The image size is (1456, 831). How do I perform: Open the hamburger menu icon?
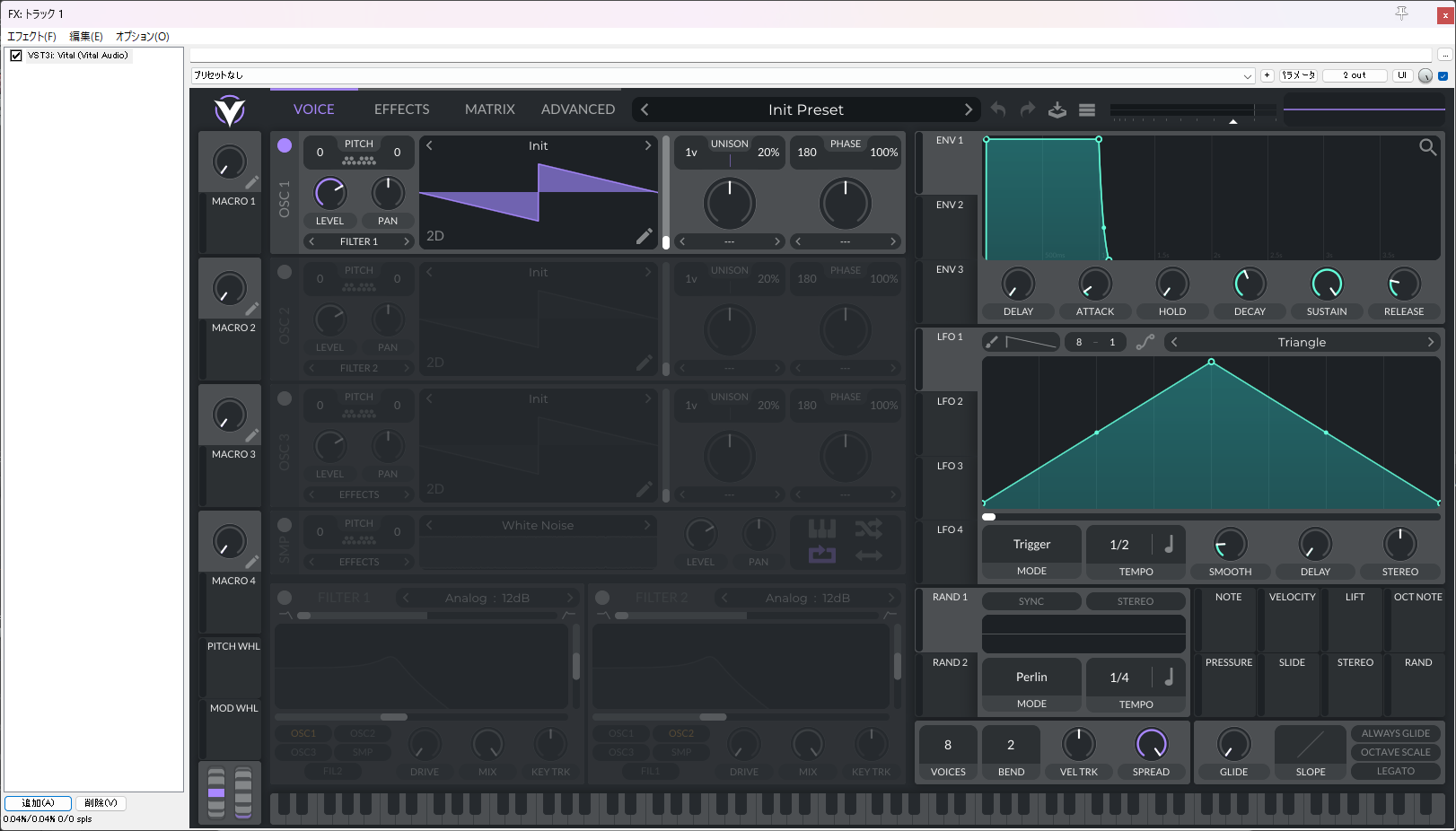[x=1087, y=109]
